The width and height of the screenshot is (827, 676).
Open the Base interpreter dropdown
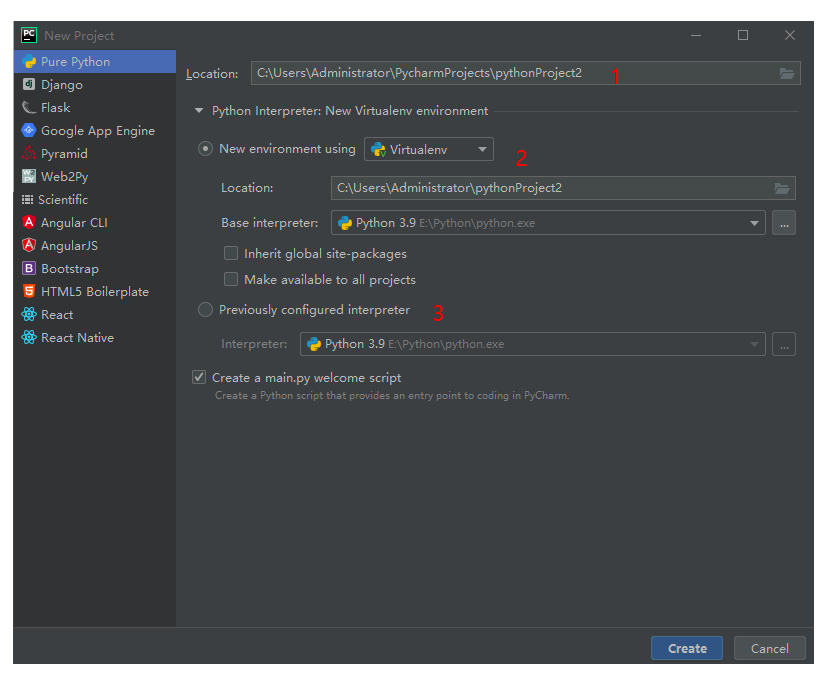(x=756, y=222)
